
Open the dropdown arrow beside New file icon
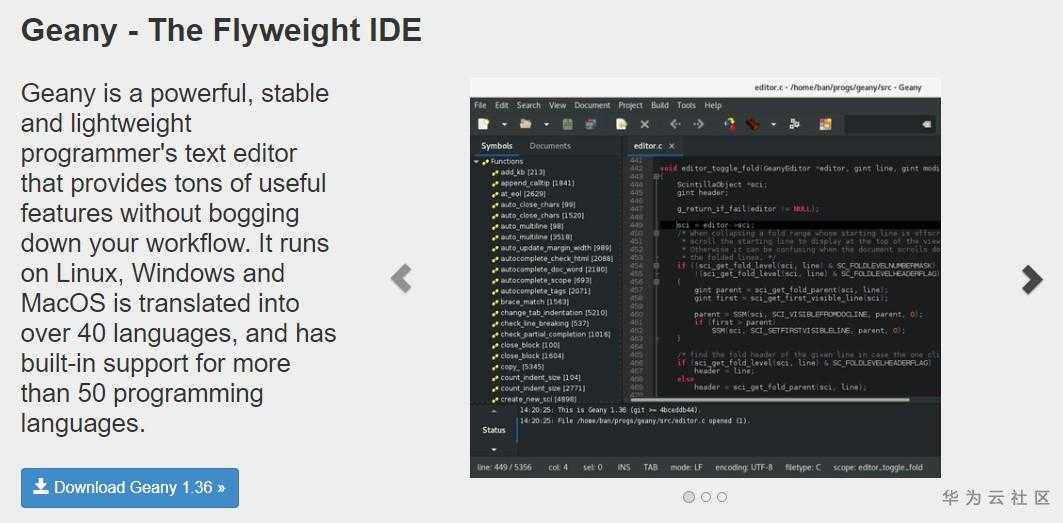pyautogui.click(x=504, y=125)
